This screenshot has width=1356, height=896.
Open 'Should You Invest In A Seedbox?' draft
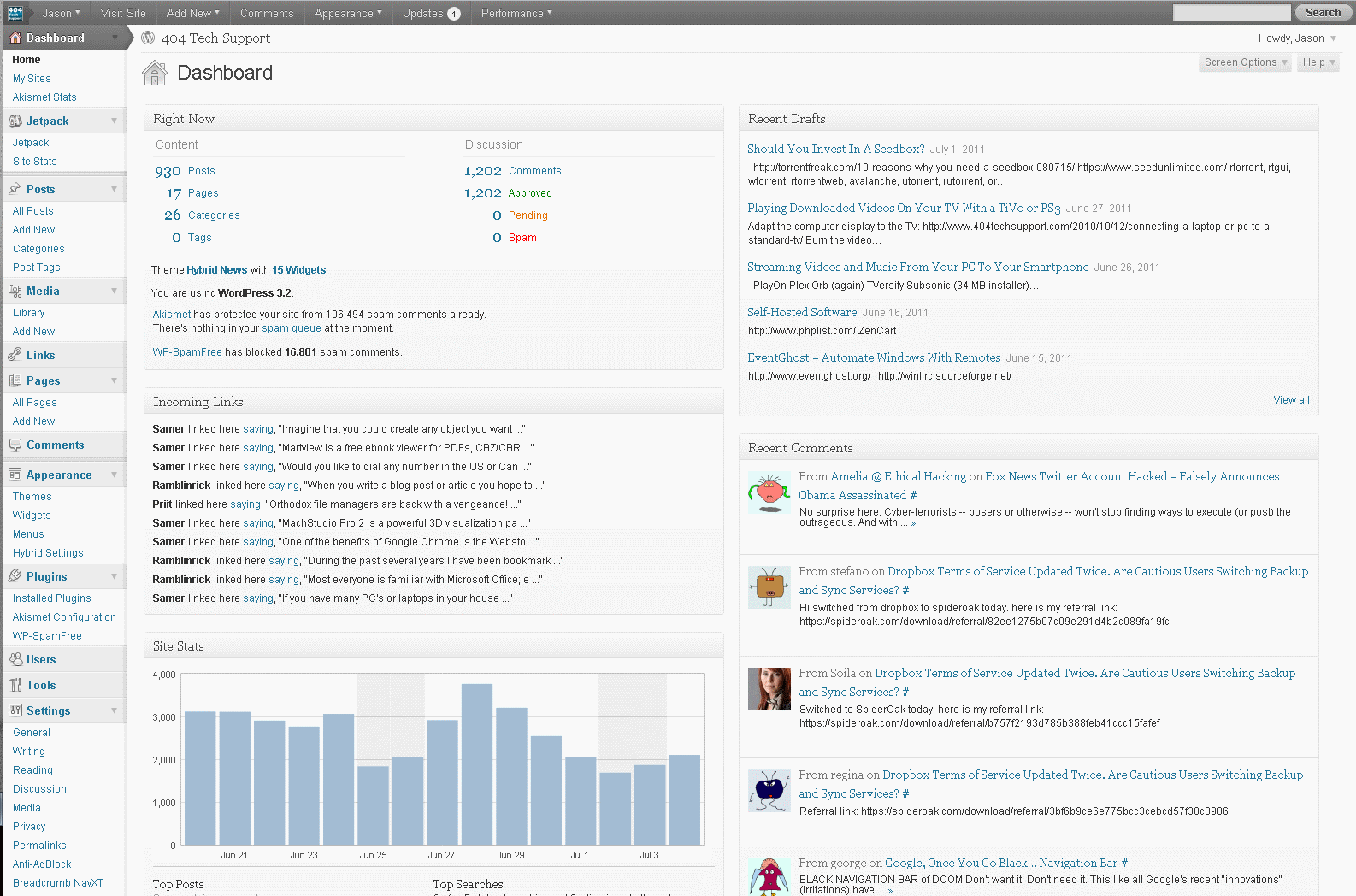pos(836,149)
